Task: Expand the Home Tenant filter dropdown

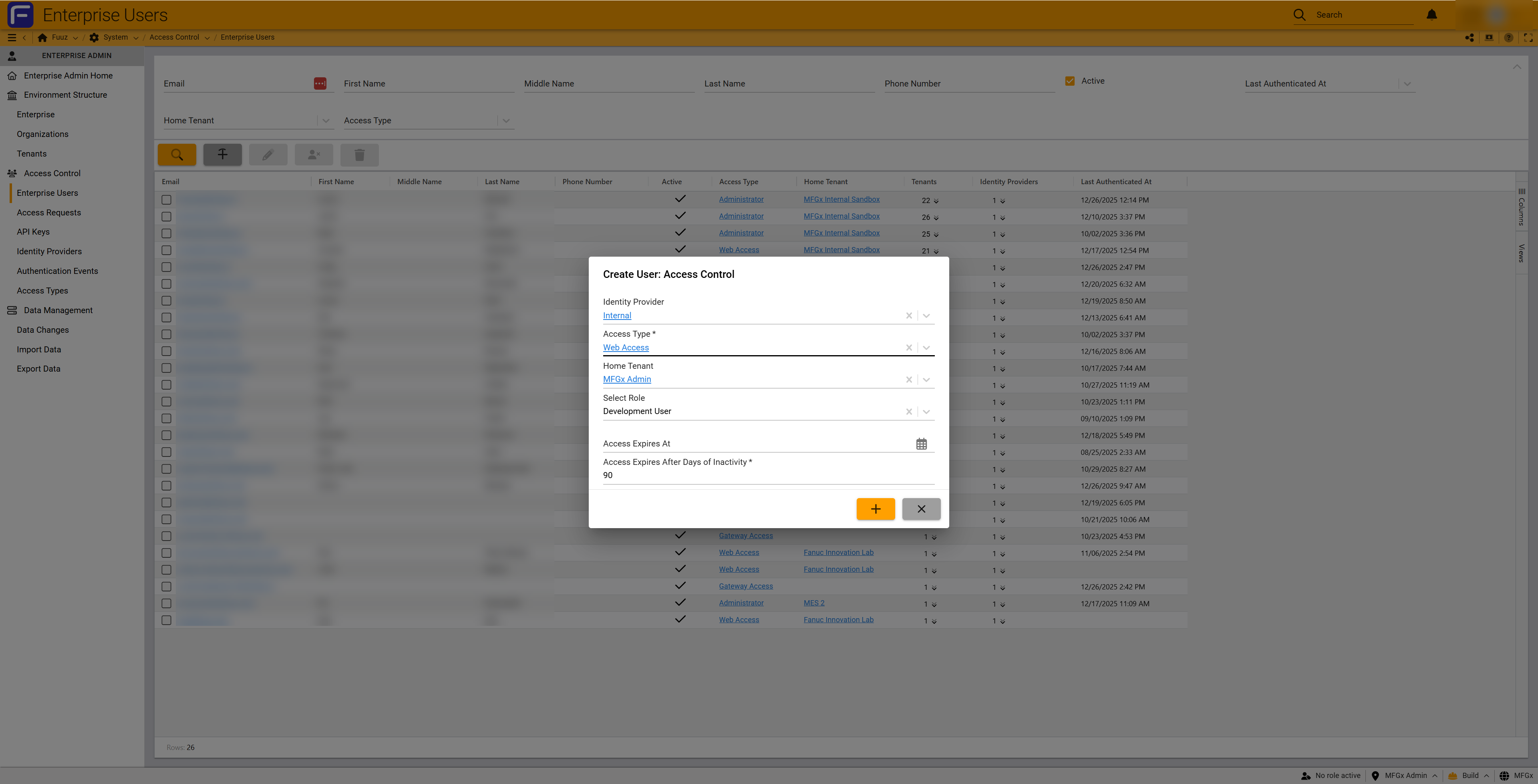Action: click(x=325, y=121)
